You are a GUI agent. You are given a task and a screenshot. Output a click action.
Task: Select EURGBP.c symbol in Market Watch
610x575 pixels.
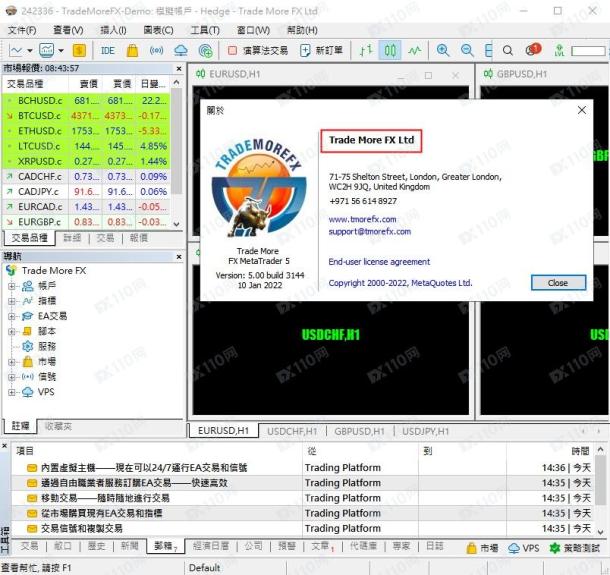coord(39,222)
